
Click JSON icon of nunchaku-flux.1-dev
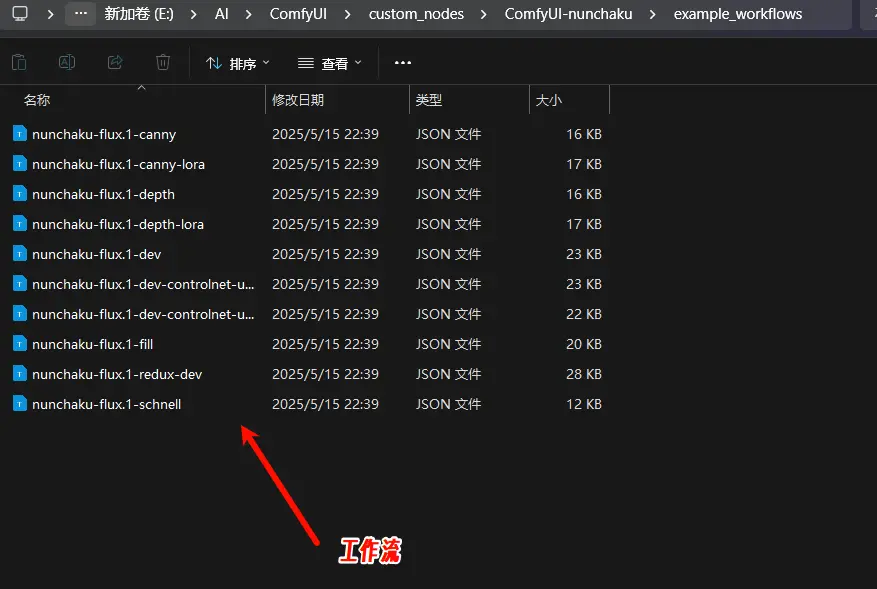point(20,254)
